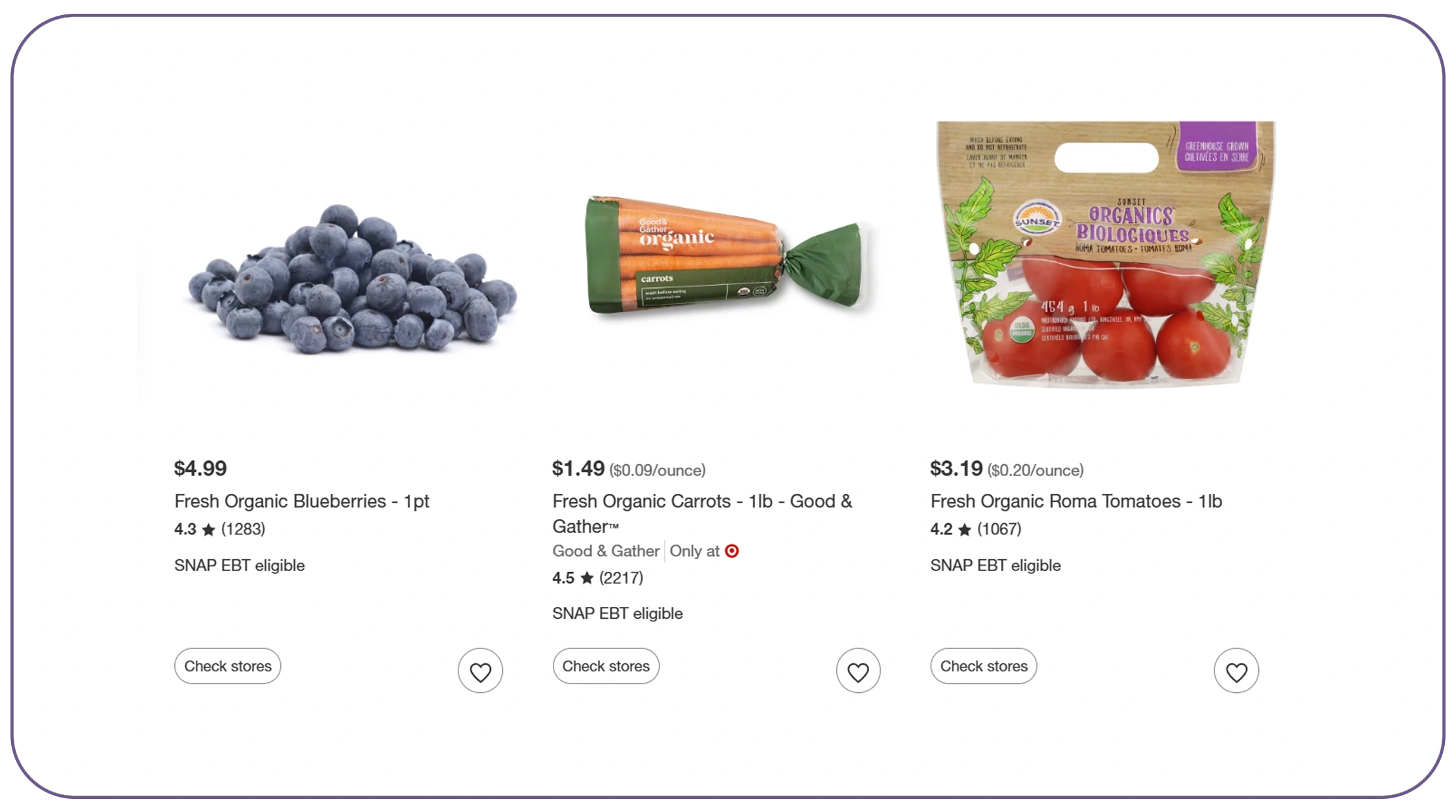Click the star rating icon under Blueberries
This screenshot has height=812, width=1456.
(x=209, y=529)
